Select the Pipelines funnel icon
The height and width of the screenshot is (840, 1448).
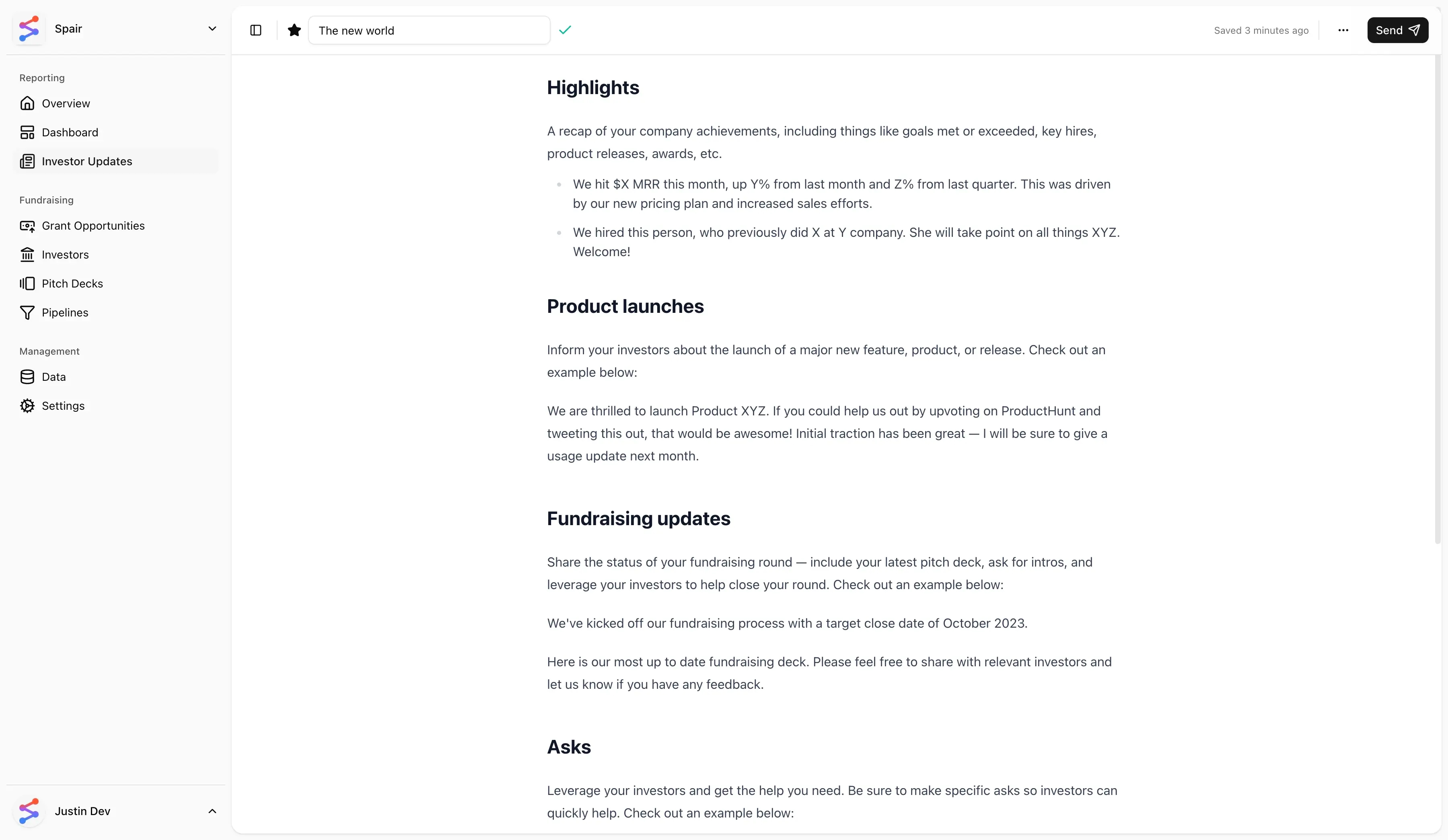pos(28,312)
